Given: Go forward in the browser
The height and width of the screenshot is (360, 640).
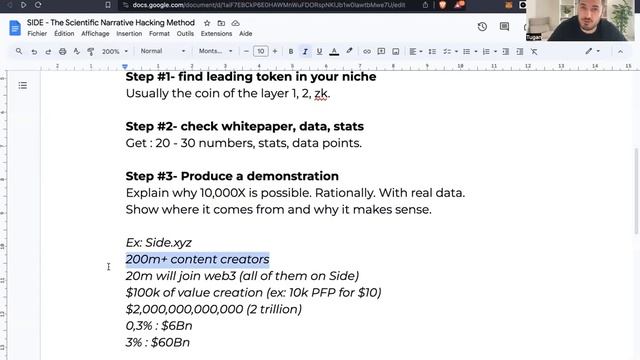Looking at the screenshot, I should [x=23, y=5].
